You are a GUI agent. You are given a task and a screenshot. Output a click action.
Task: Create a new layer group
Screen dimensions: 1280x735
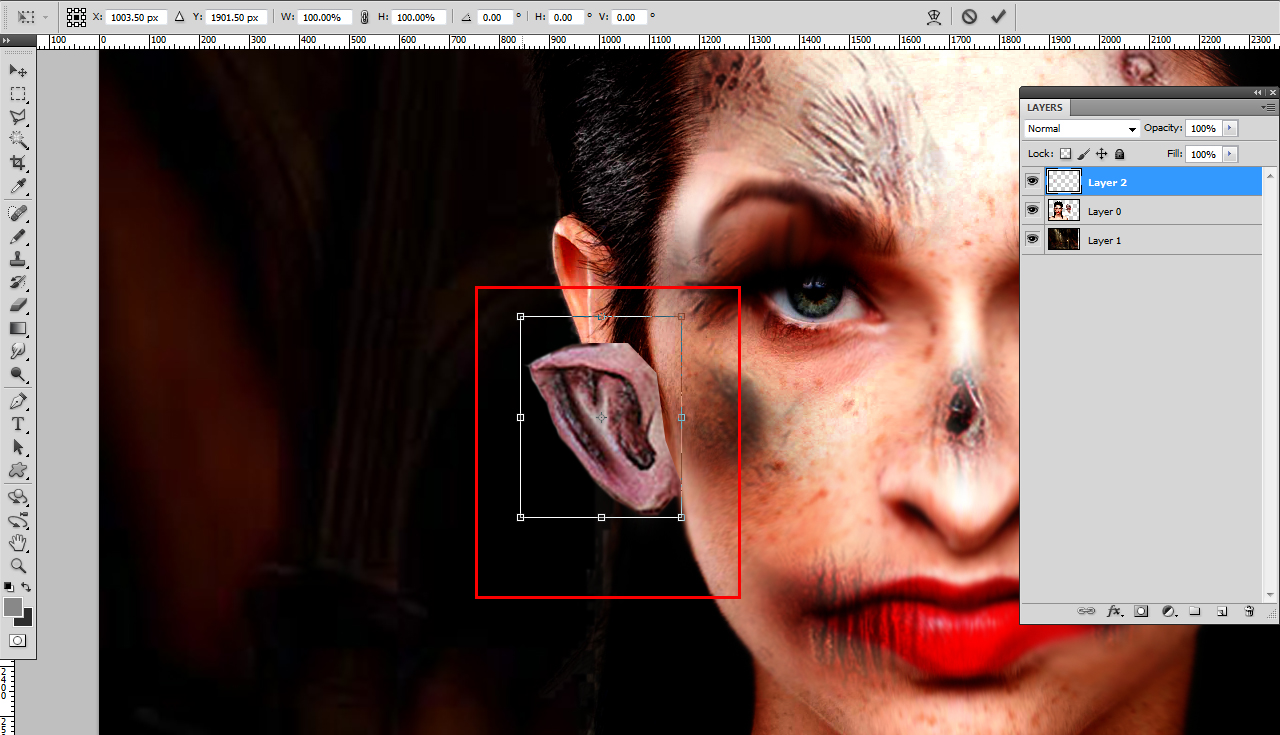(x=1195, y=611)
